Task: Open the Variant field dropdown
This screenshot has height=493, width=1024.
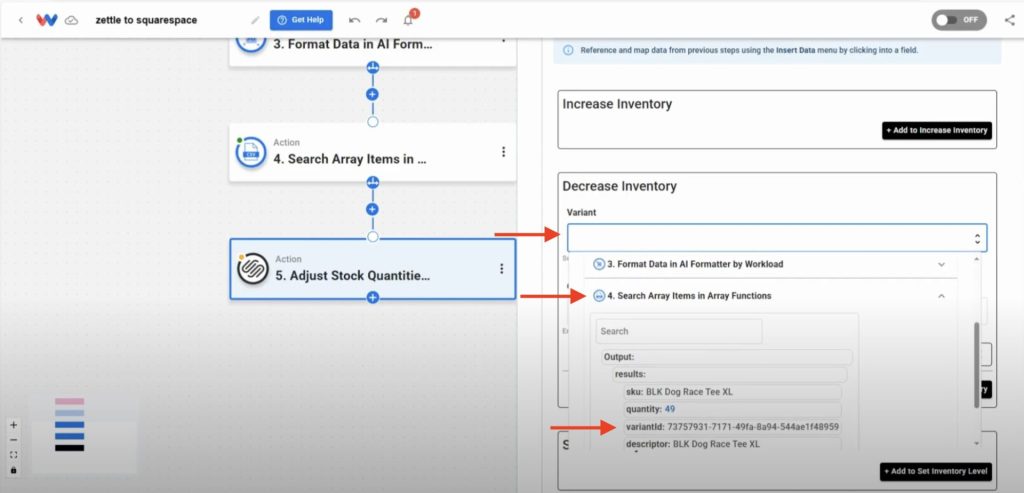Action: [x=776, y=238]
